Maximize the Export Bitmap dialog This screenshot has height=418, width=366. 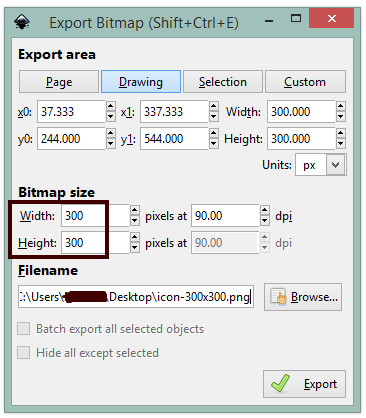296,18
